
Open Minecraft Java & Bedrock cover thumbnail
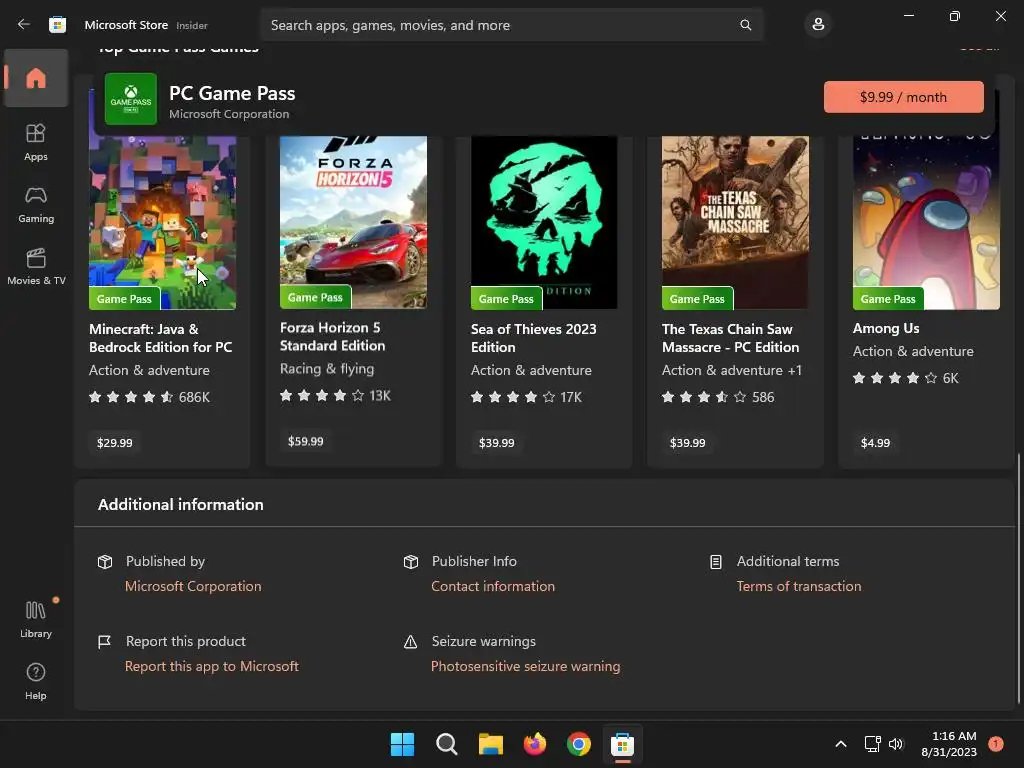163,222
